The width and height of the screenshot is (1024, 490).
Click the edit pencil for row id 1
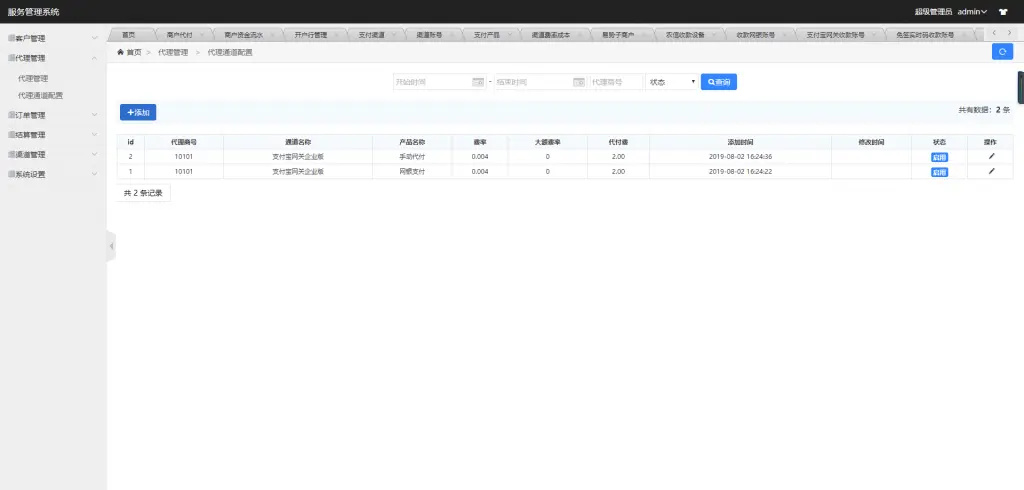coord(991,171)
